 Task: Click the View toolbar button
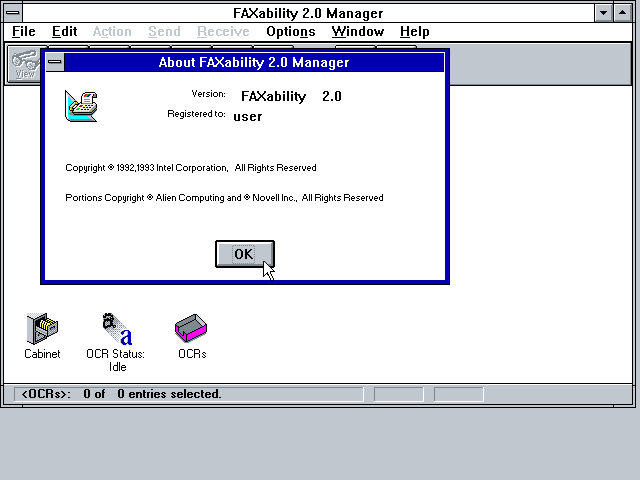(x=24, y=64)
